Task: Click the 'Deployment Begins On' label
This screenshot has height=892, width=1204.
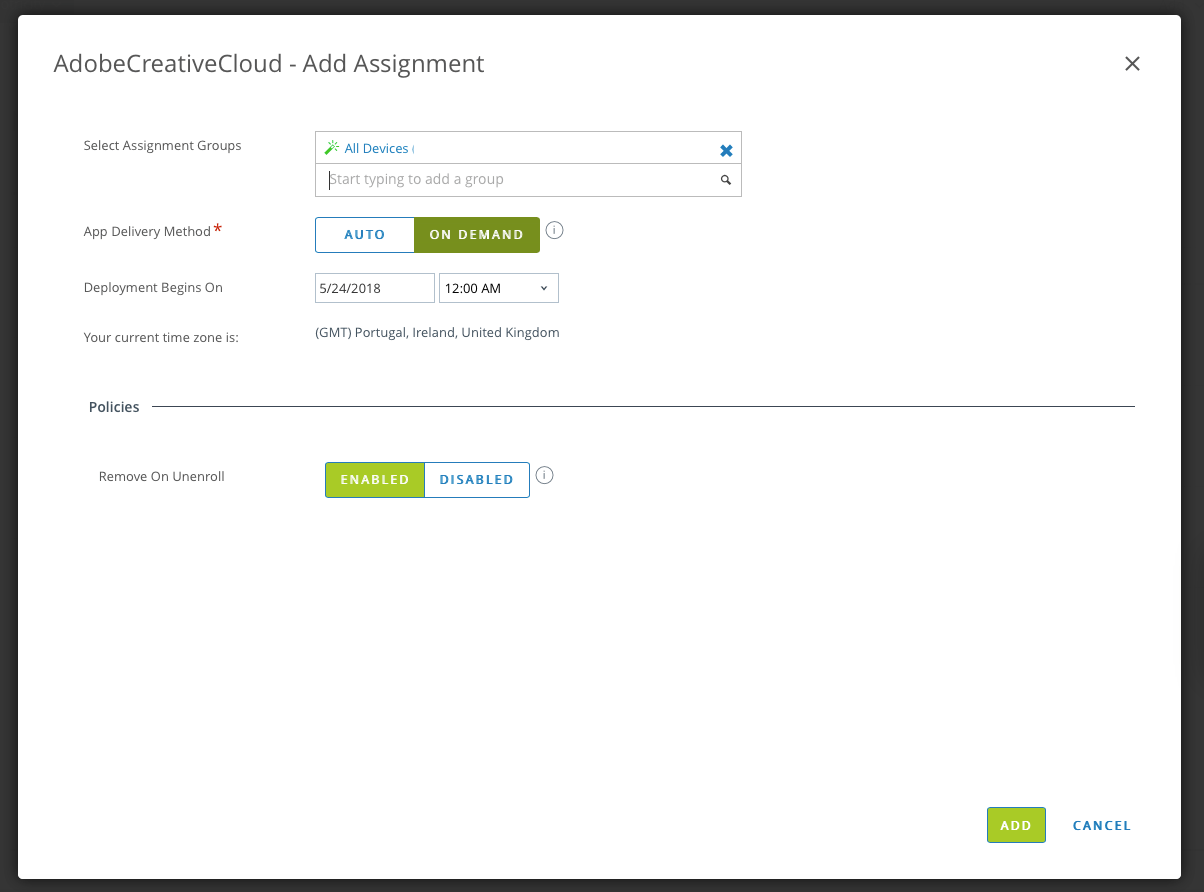Action: pos(153,287)
